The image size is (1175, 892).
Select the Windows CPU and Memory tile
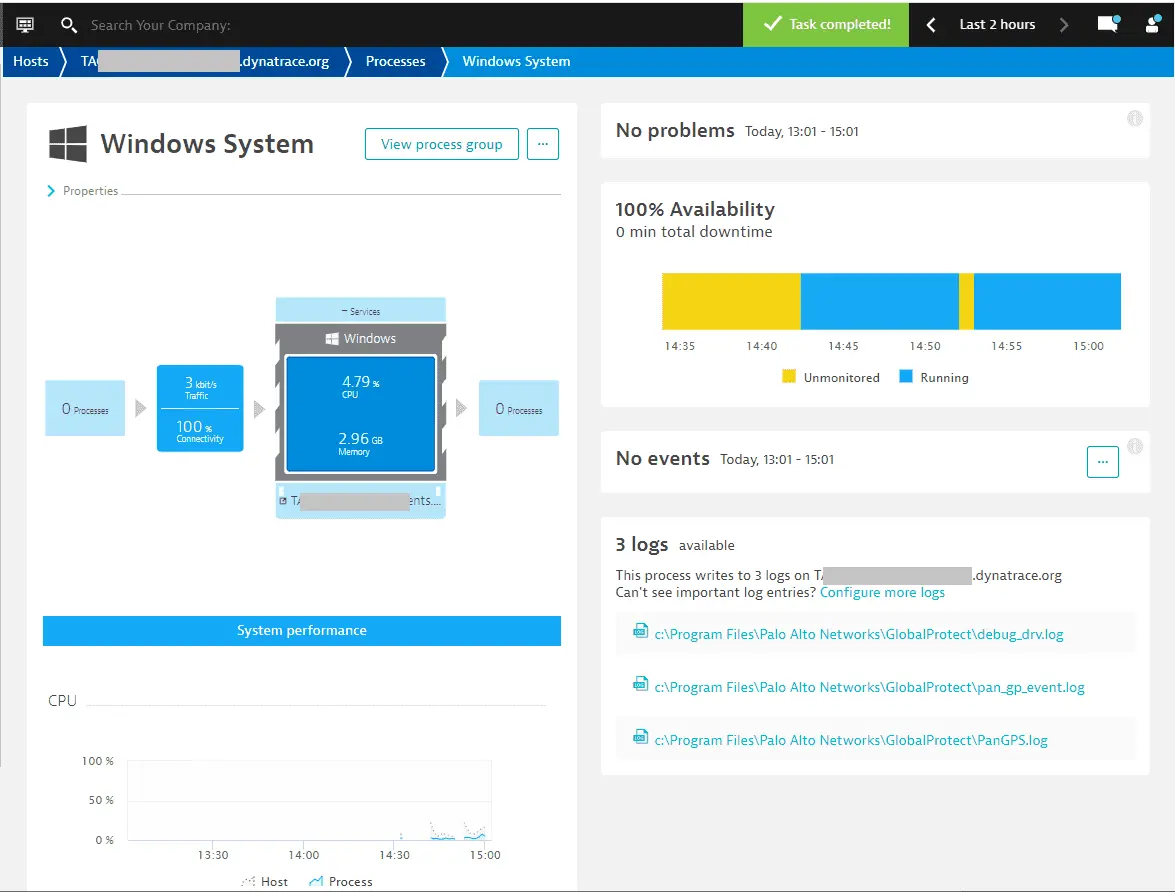360,415
